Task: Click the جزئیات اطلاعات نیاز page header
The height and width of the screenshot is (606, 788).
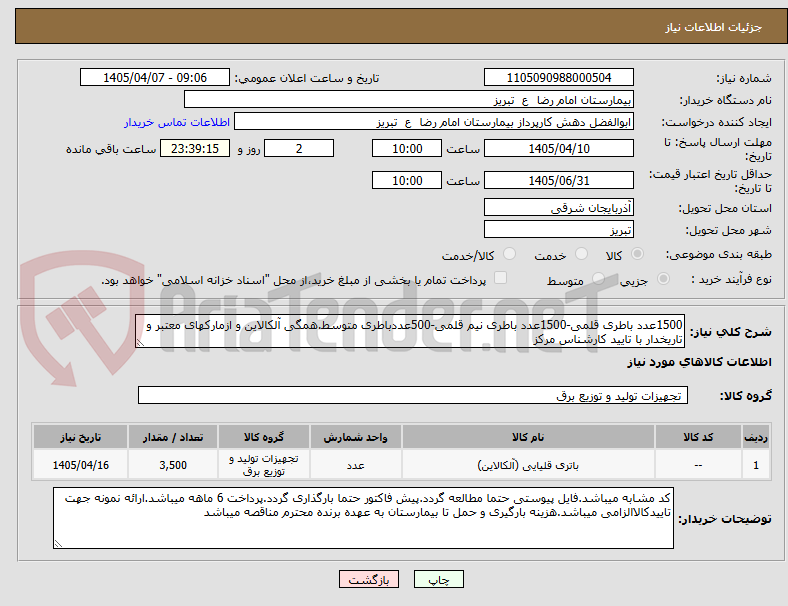Action: (x=713, y=27)
